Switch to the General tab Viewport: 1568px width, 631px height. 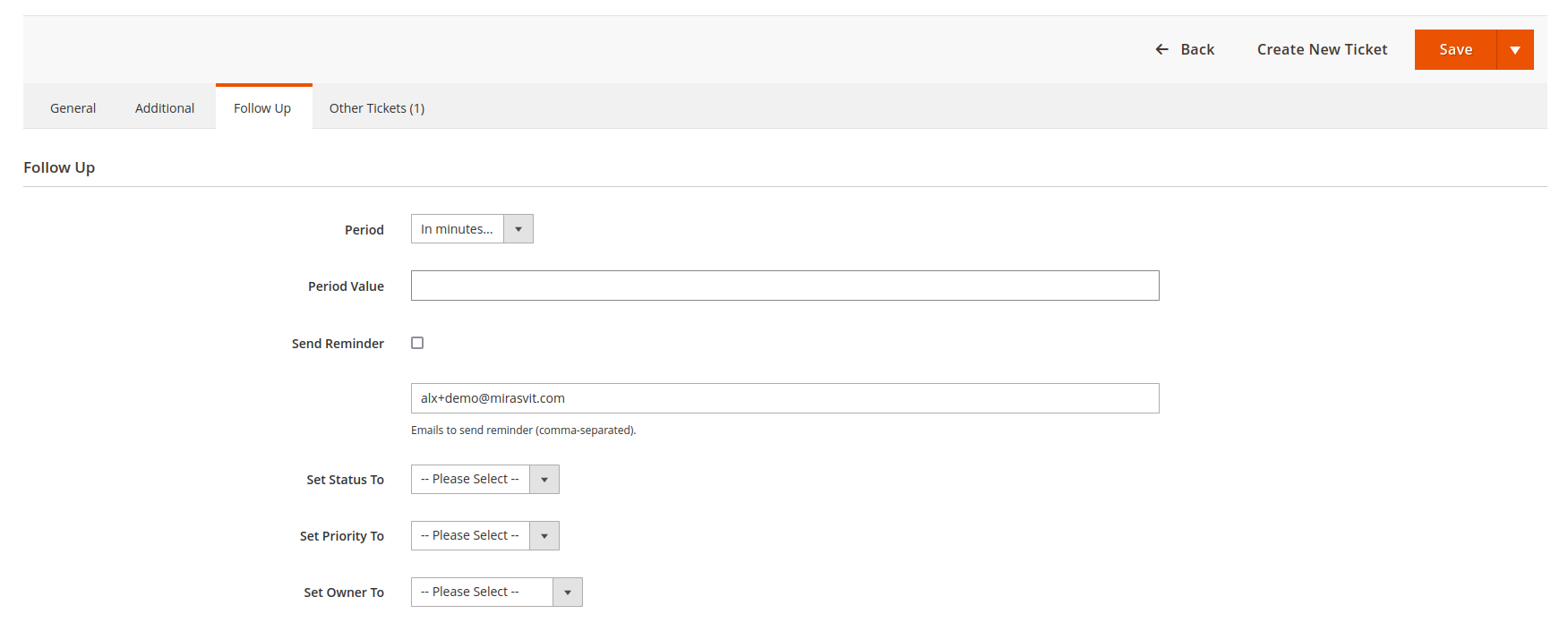pyautogui.click(x=73, y=108)
